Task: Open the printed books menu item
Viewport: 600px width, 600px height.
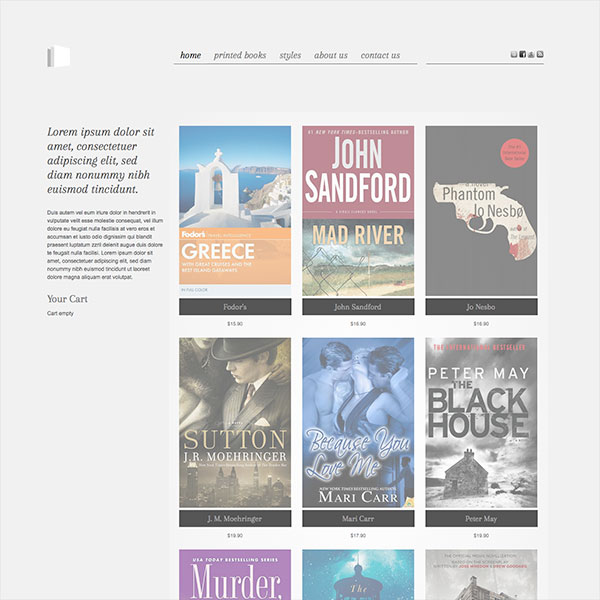Action: [x=240, y=55]
